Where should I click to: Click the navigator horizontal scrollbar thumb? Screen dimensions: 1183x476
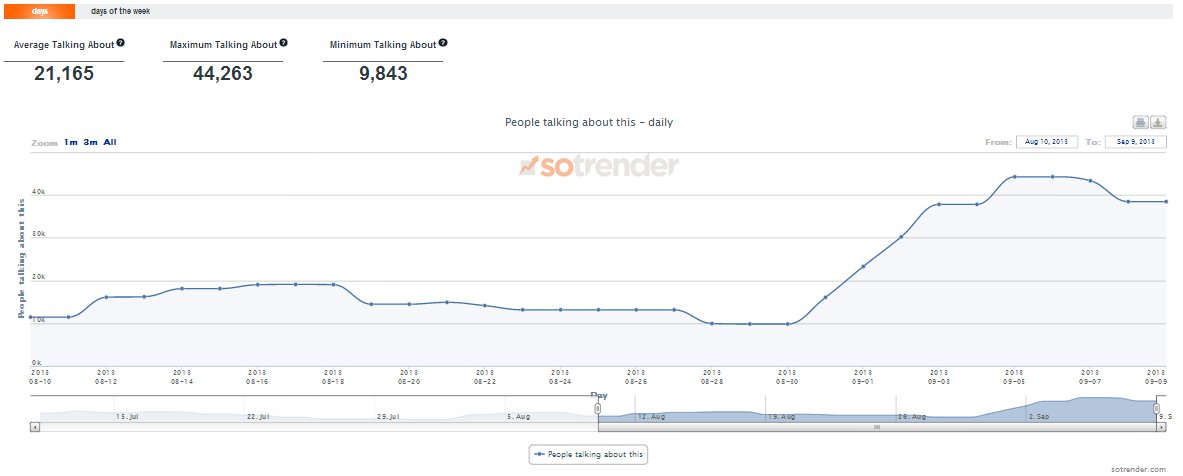(x=877, y=427)
